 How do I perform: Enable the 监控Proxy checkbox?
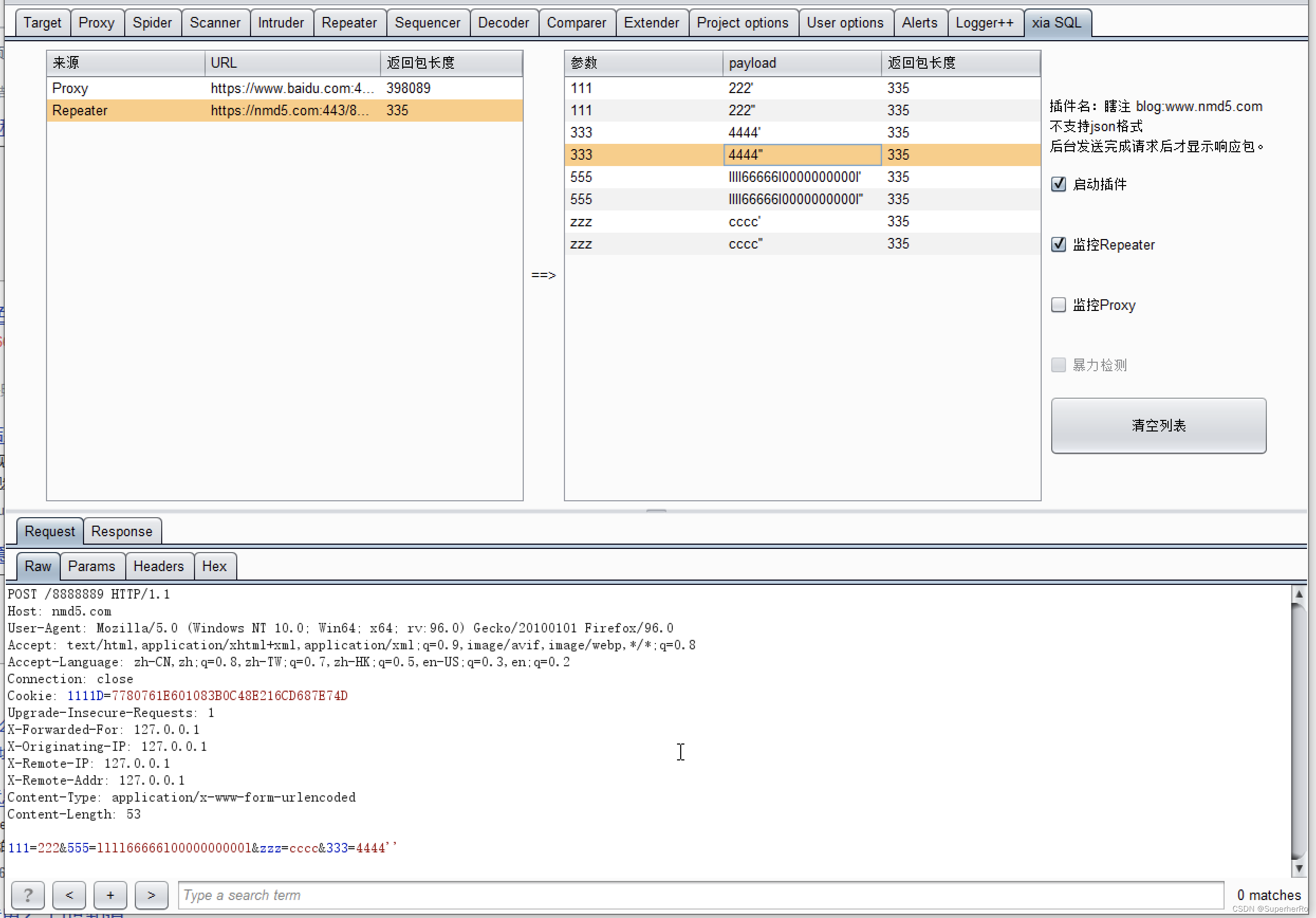point(1058,305)
